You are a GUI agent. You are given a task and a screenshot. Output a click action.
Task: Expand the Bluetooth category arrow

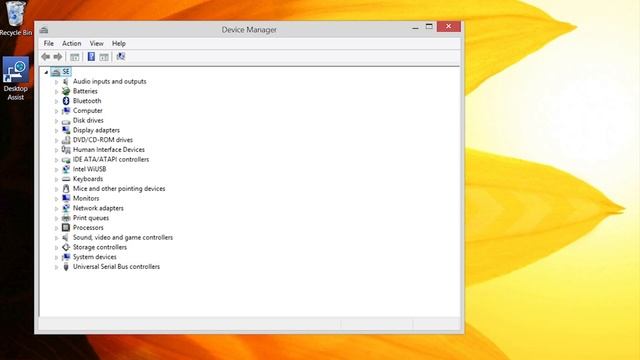click(x=56, y=101)
